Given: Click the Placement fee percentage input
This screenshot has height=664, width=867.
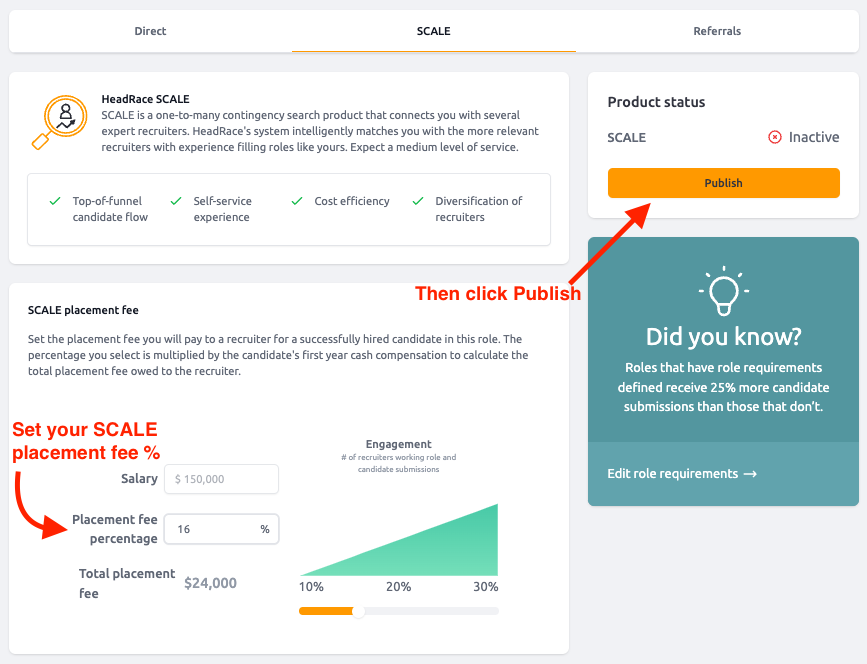Looking at the screenshot, I should coord(221,529).
